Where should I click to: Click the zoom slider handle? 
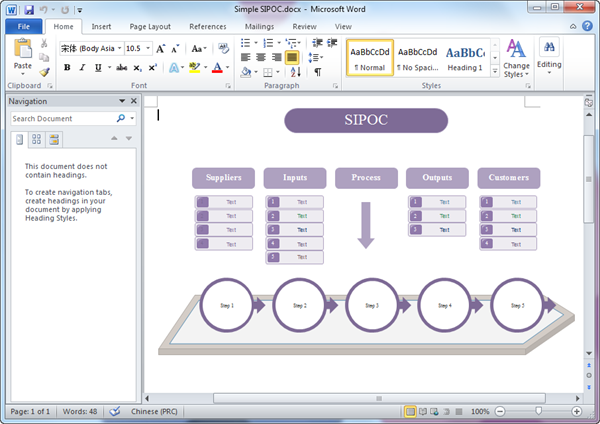pos(538,411)
